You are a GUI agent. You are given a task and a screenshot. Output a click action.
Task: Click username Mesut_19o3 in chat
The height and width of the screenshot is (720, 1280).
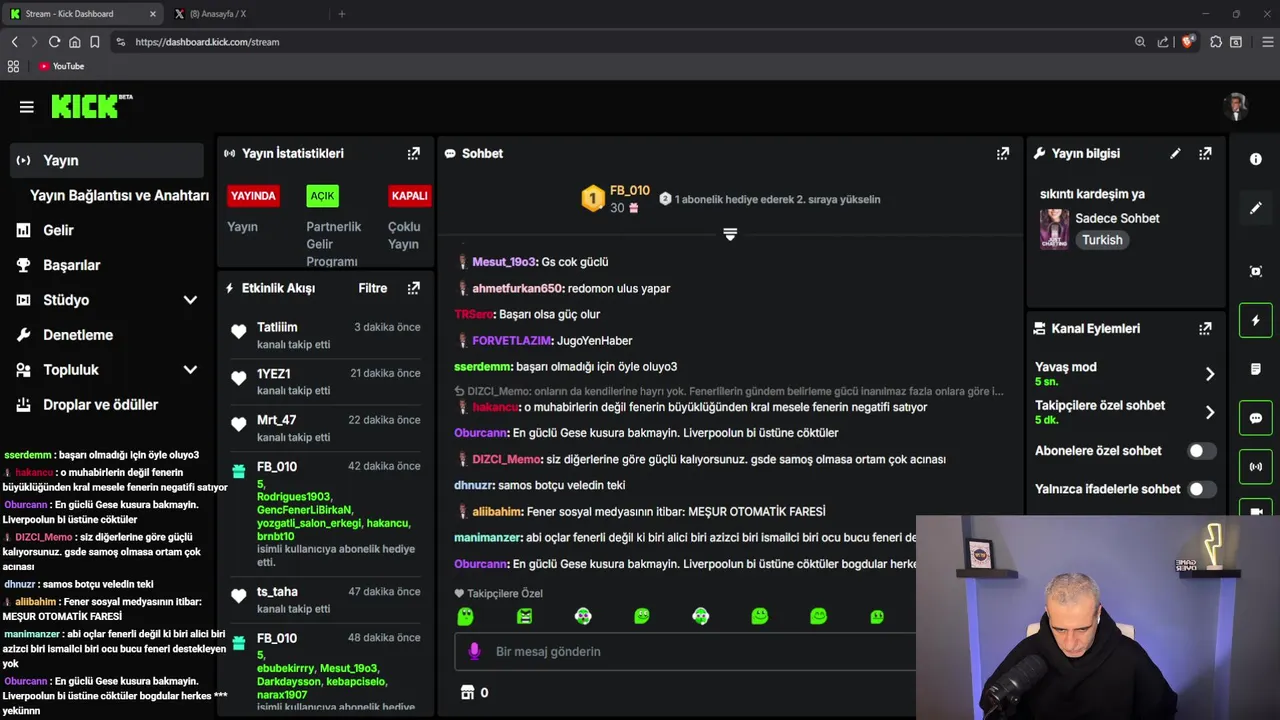504,262
